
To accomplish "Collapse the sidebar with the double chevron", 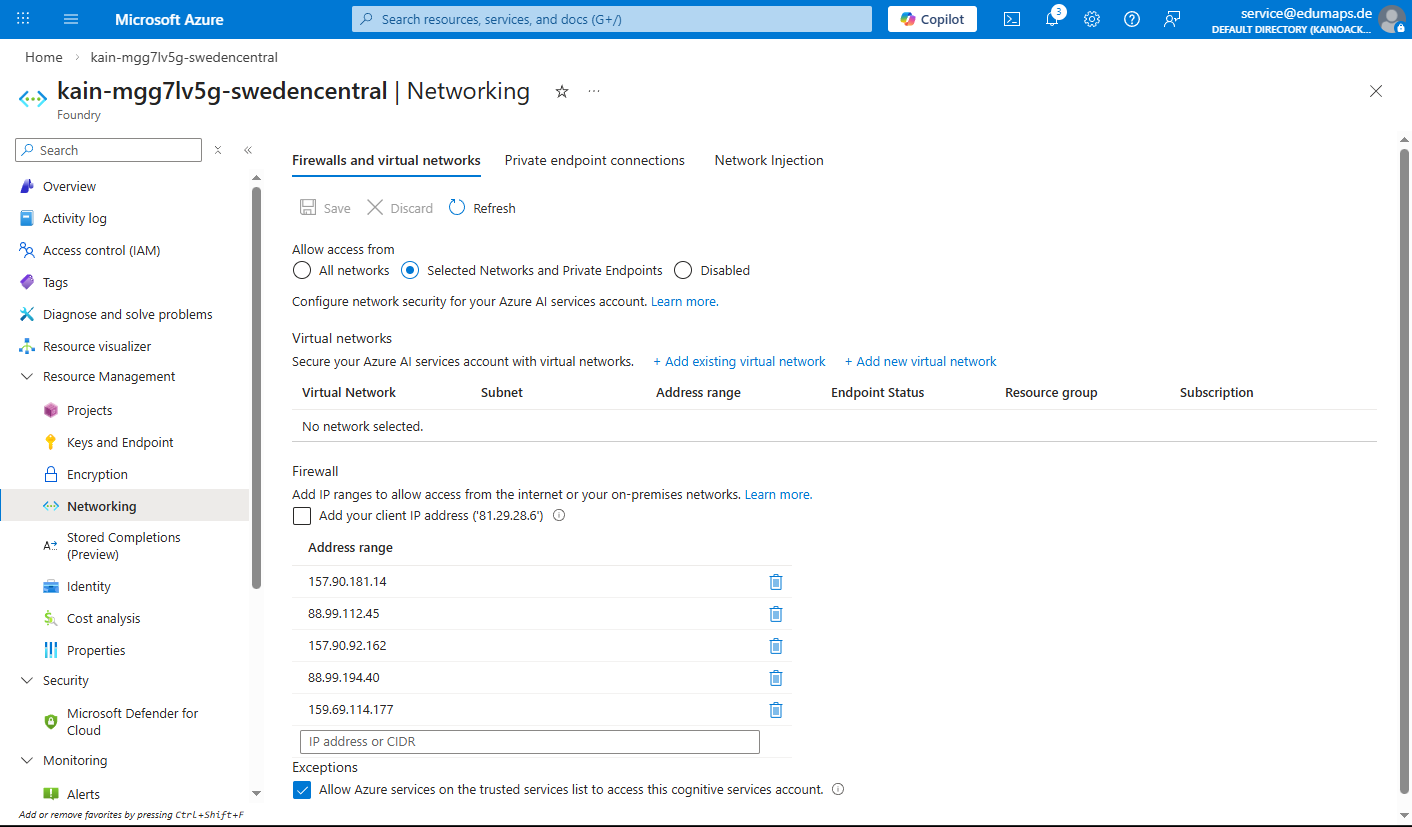I will pos(248,150).
